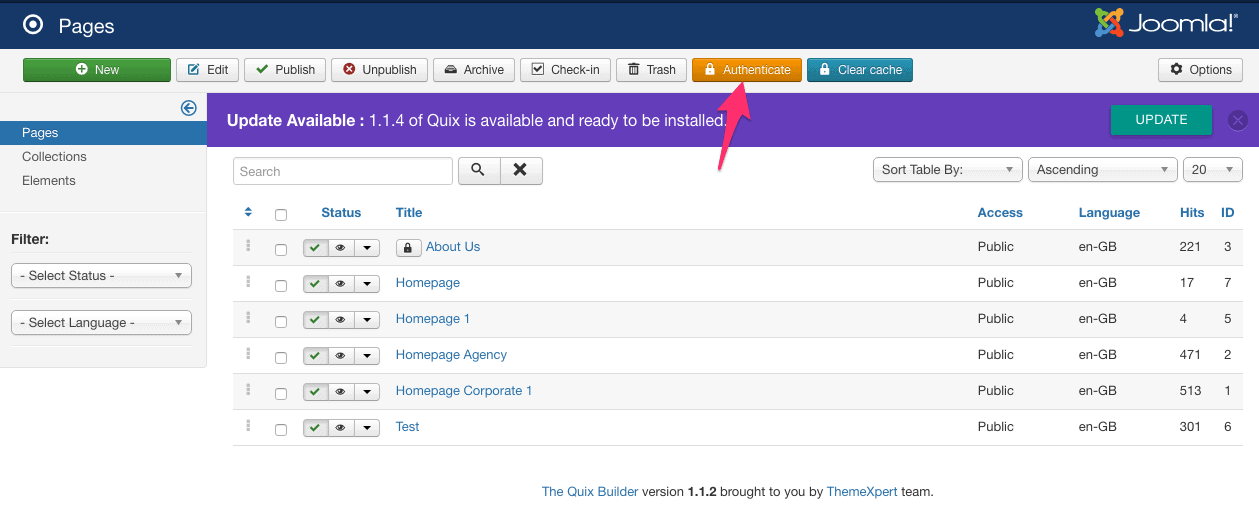
Task: Click the ordering sort arrows column header
Action: tap(248, 213)
